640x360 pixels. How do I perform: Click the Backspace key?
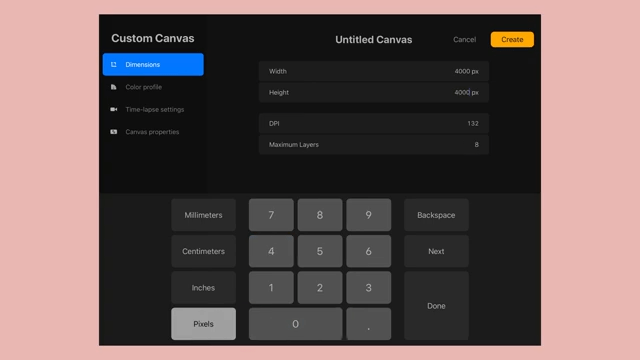click(436, 215)
